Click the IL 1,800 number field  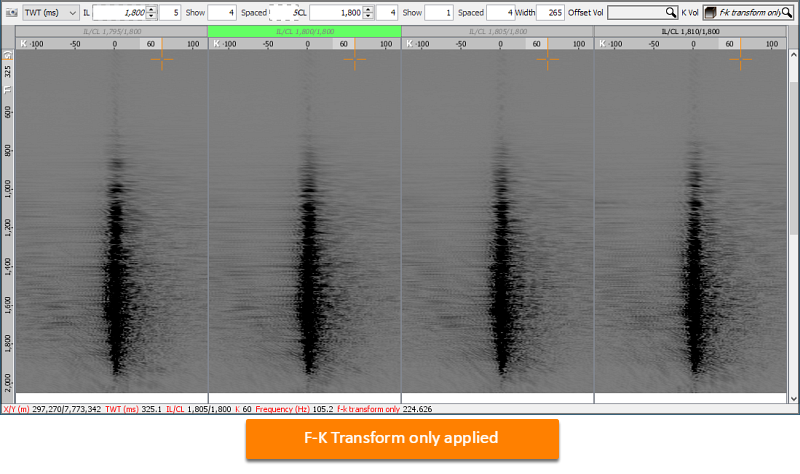pyautogui.click(x=120, y=13)
